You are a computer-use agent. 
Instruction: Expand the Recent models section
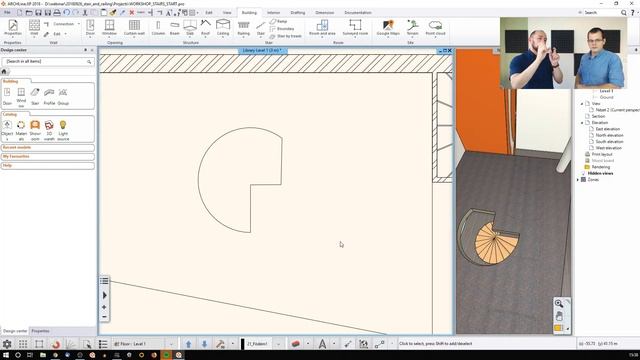[48, 147]
